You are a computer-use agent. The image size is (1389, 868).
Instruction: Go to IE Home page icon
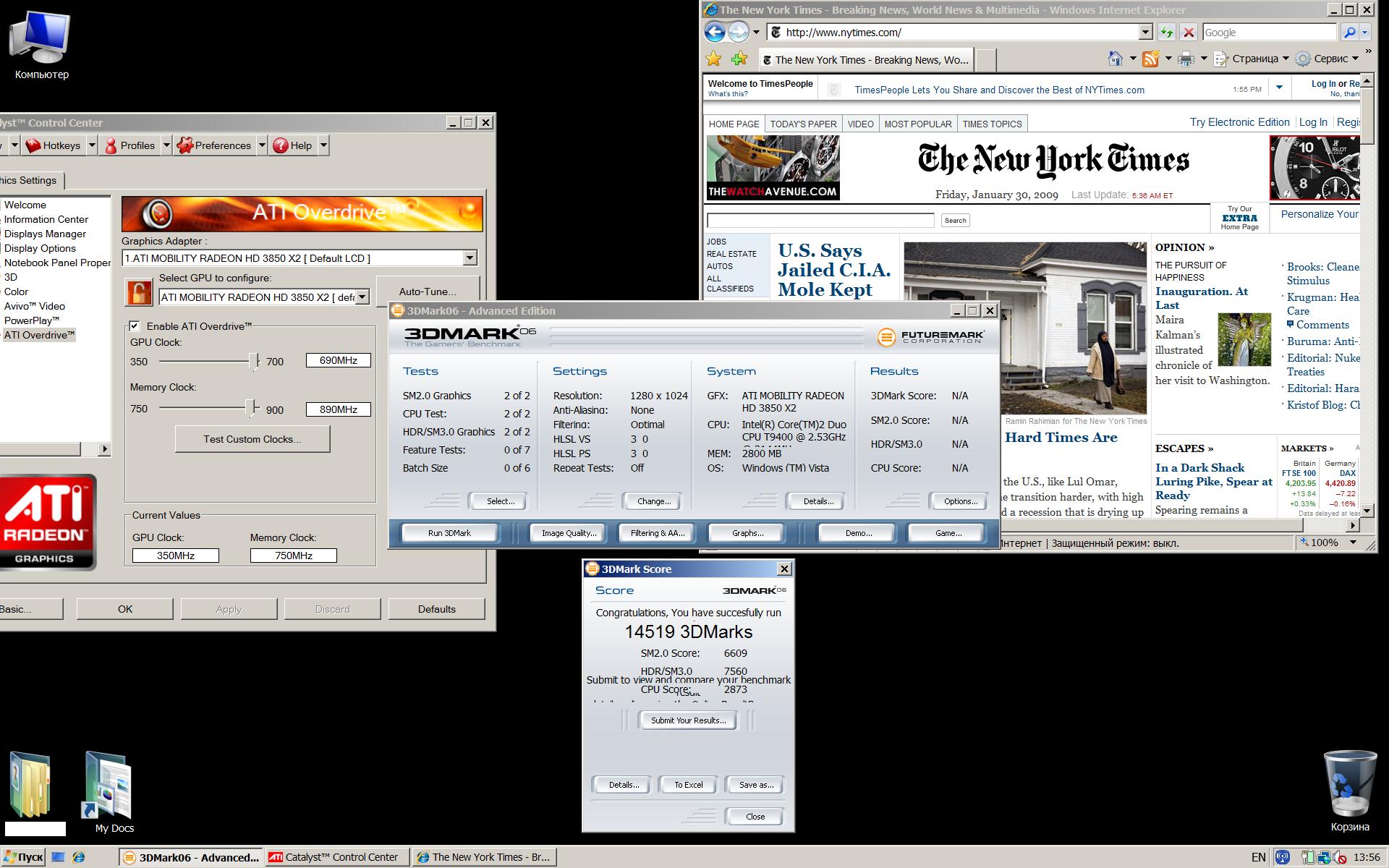[1116, 59]
